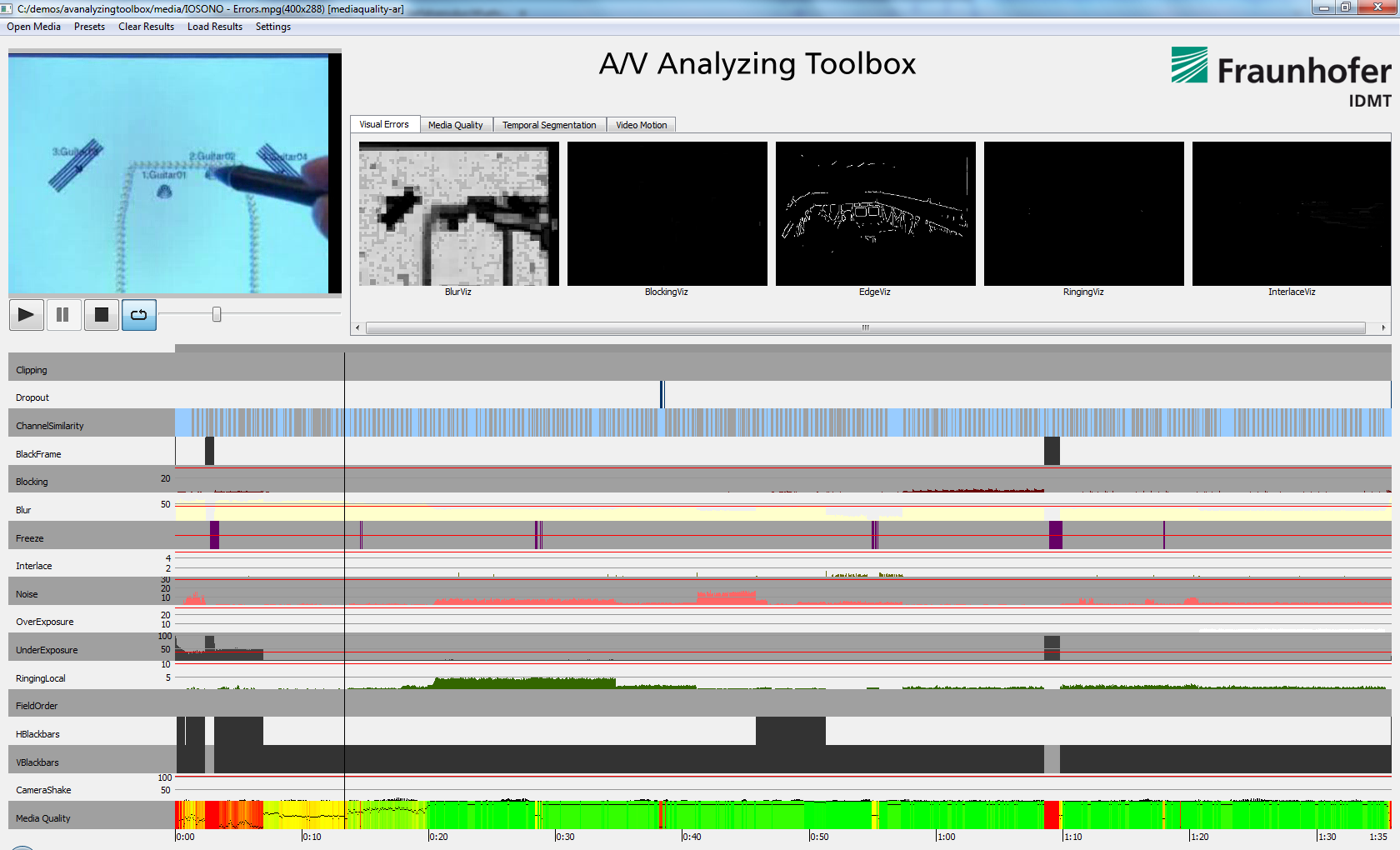The width and height of the screenshot is (1400, 850).
Task: Select the Freeze track label
Action: click(30, 538)
